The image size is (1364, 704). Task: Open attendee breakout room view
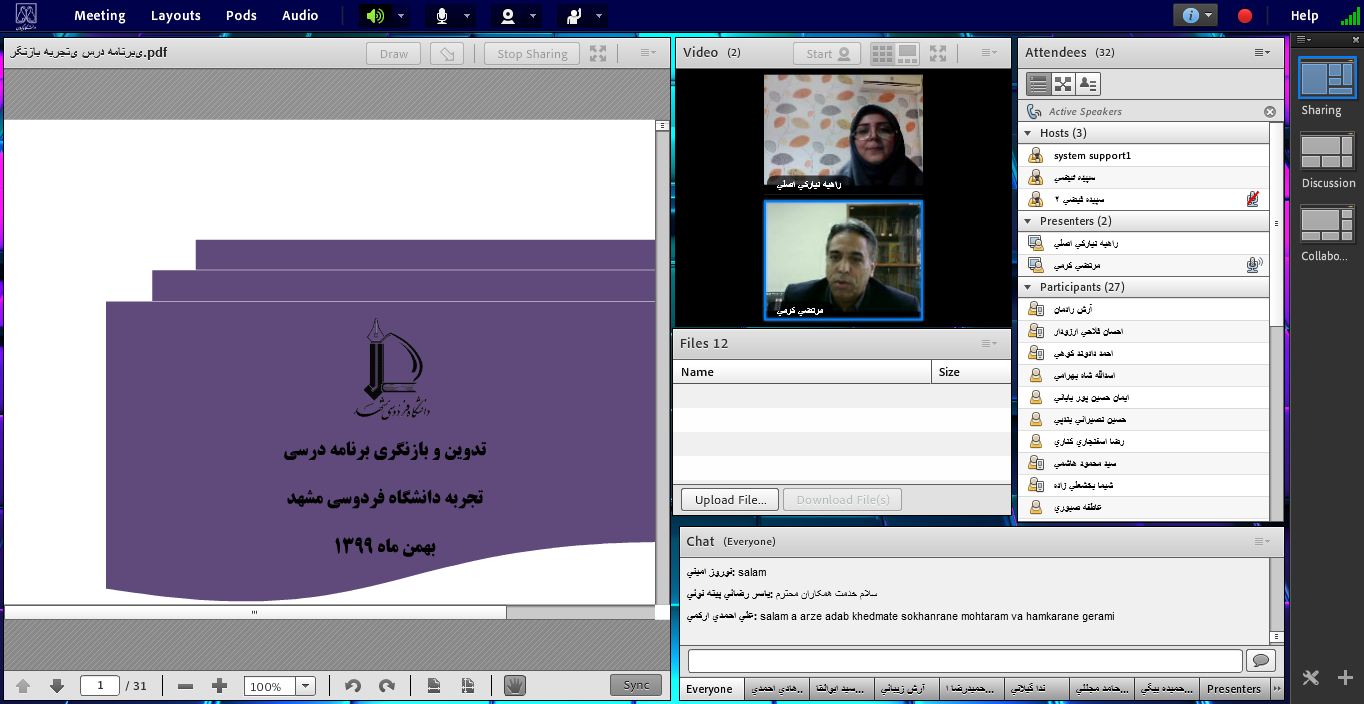1063,84
